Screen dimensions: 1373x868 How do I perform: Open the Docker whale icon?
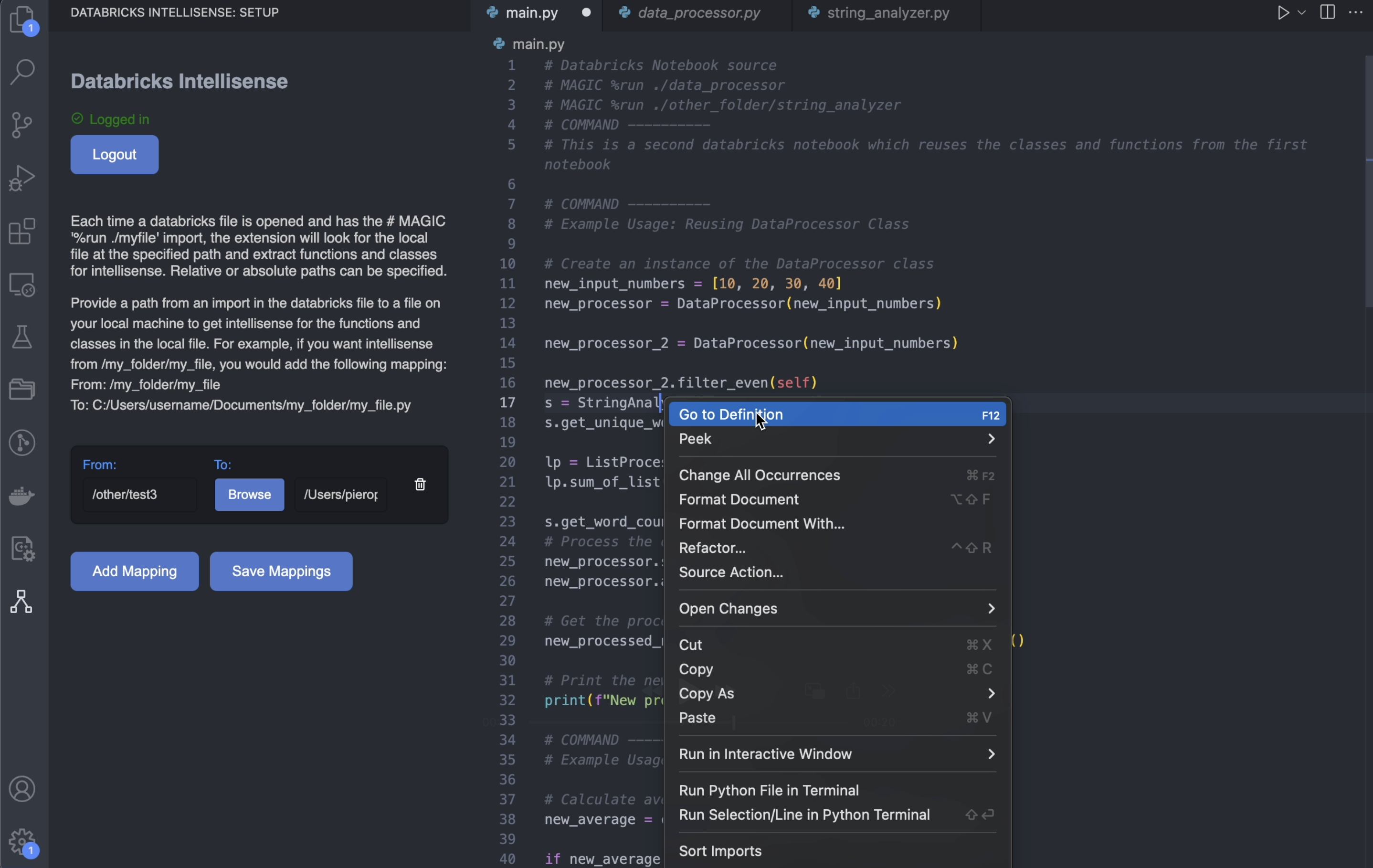pyautogui.click(x=22, y=495)
